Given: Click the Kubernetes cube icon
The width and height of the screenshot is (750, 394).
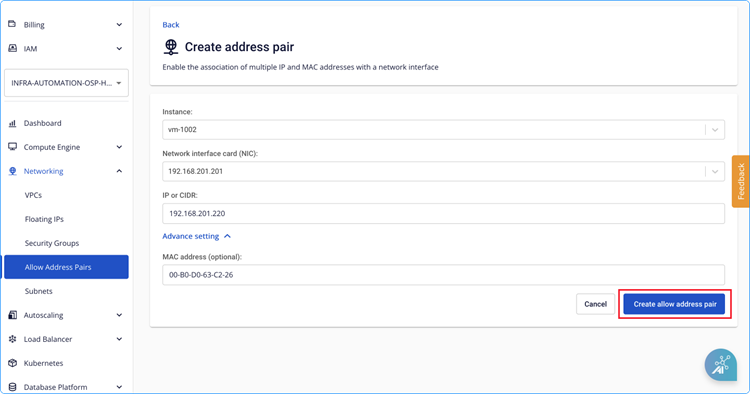Looking at the screenshot, I should click(x=12, y=363).
